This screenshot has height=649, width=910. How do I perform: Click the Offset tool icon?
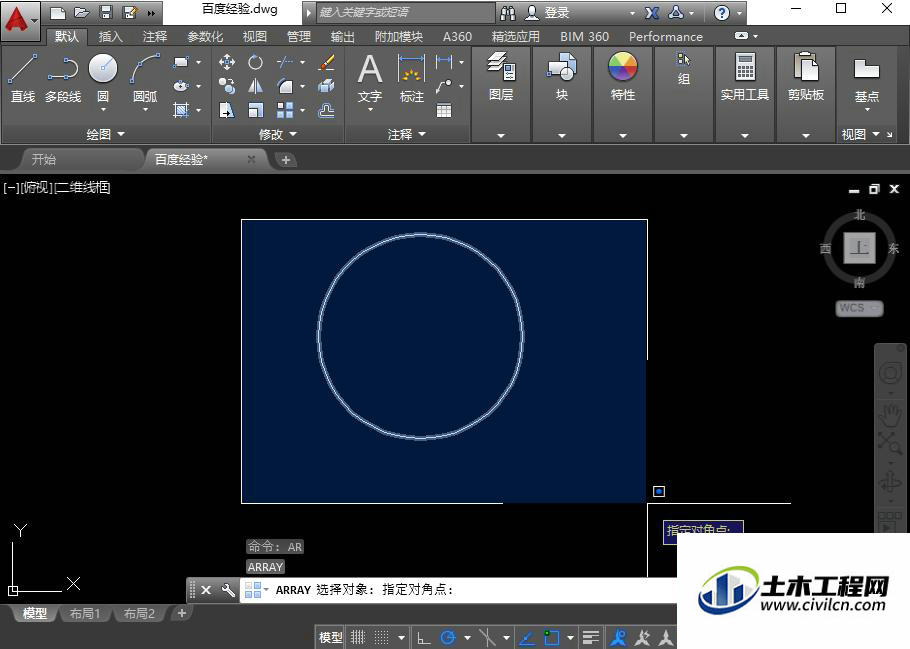click(x=327, y=110)
